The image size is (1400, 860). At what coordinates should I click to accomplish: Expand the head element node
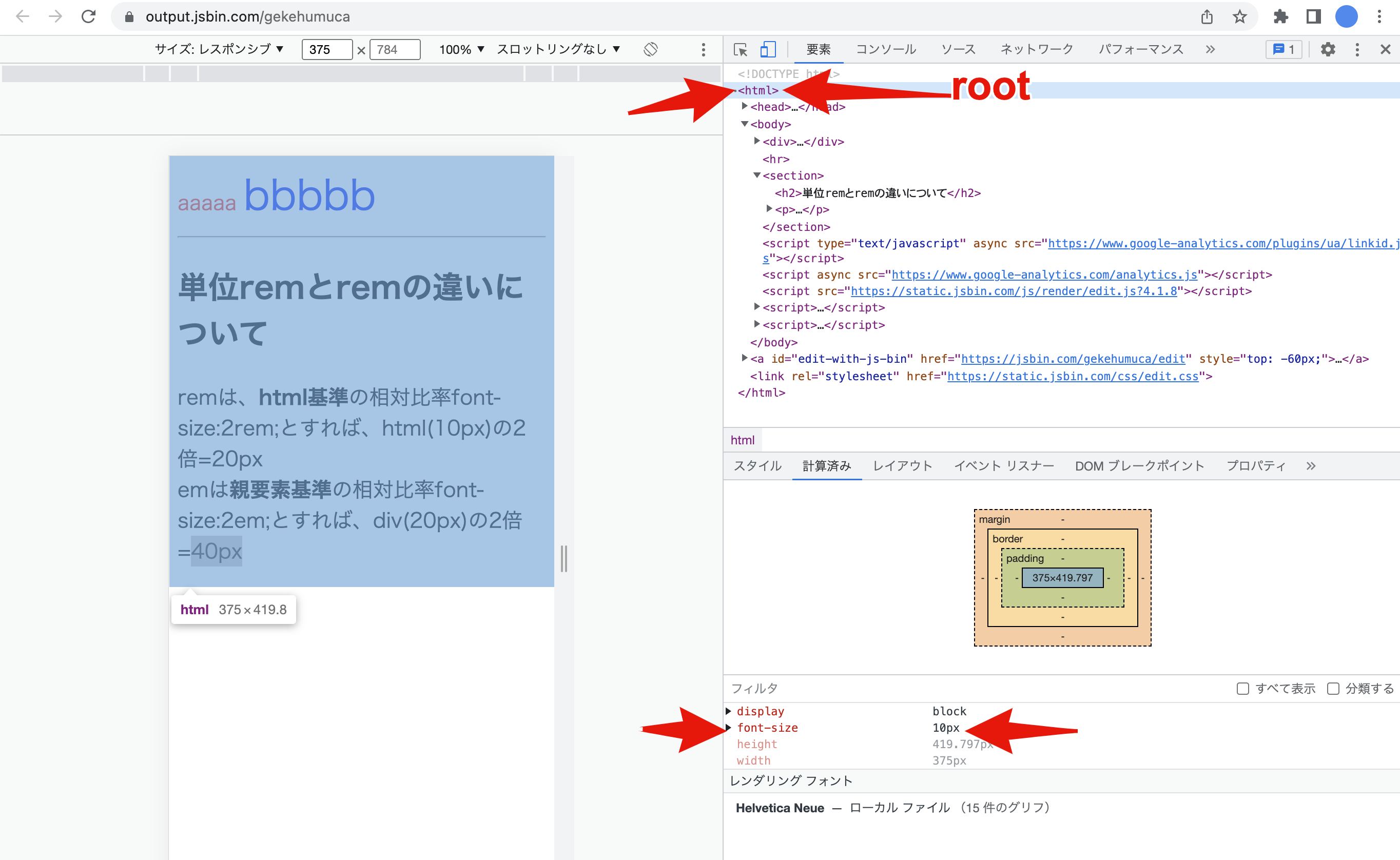point(745,106)
